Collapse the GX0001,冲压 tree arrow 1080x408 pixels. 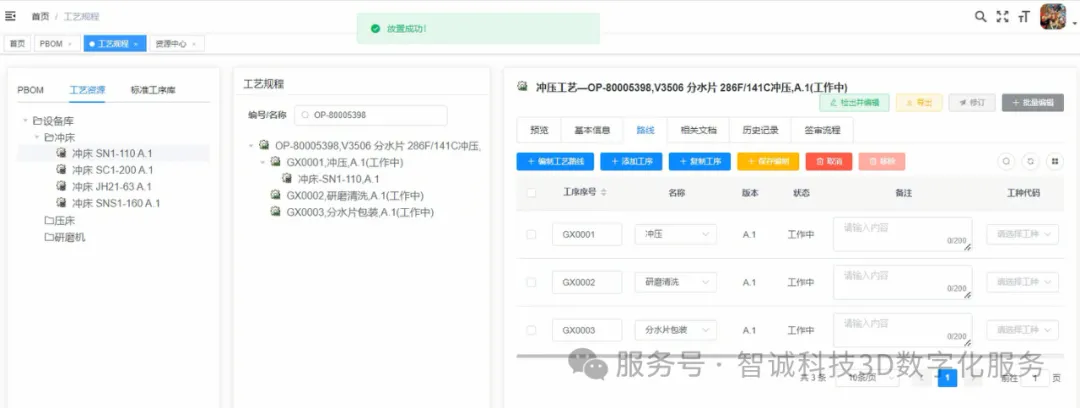(x=262, y=162)
